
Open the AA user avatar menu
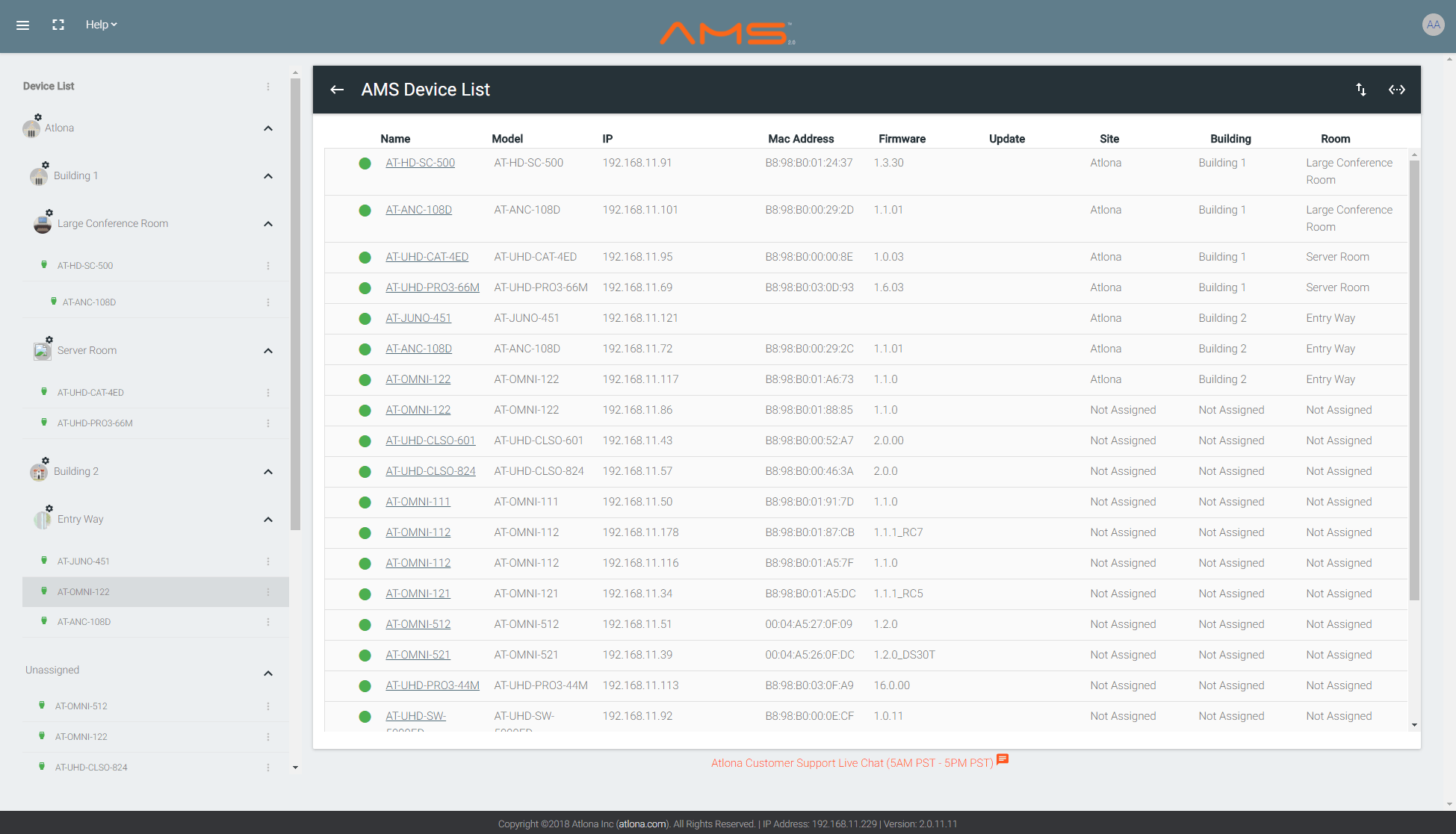(x=1432, y=25)
